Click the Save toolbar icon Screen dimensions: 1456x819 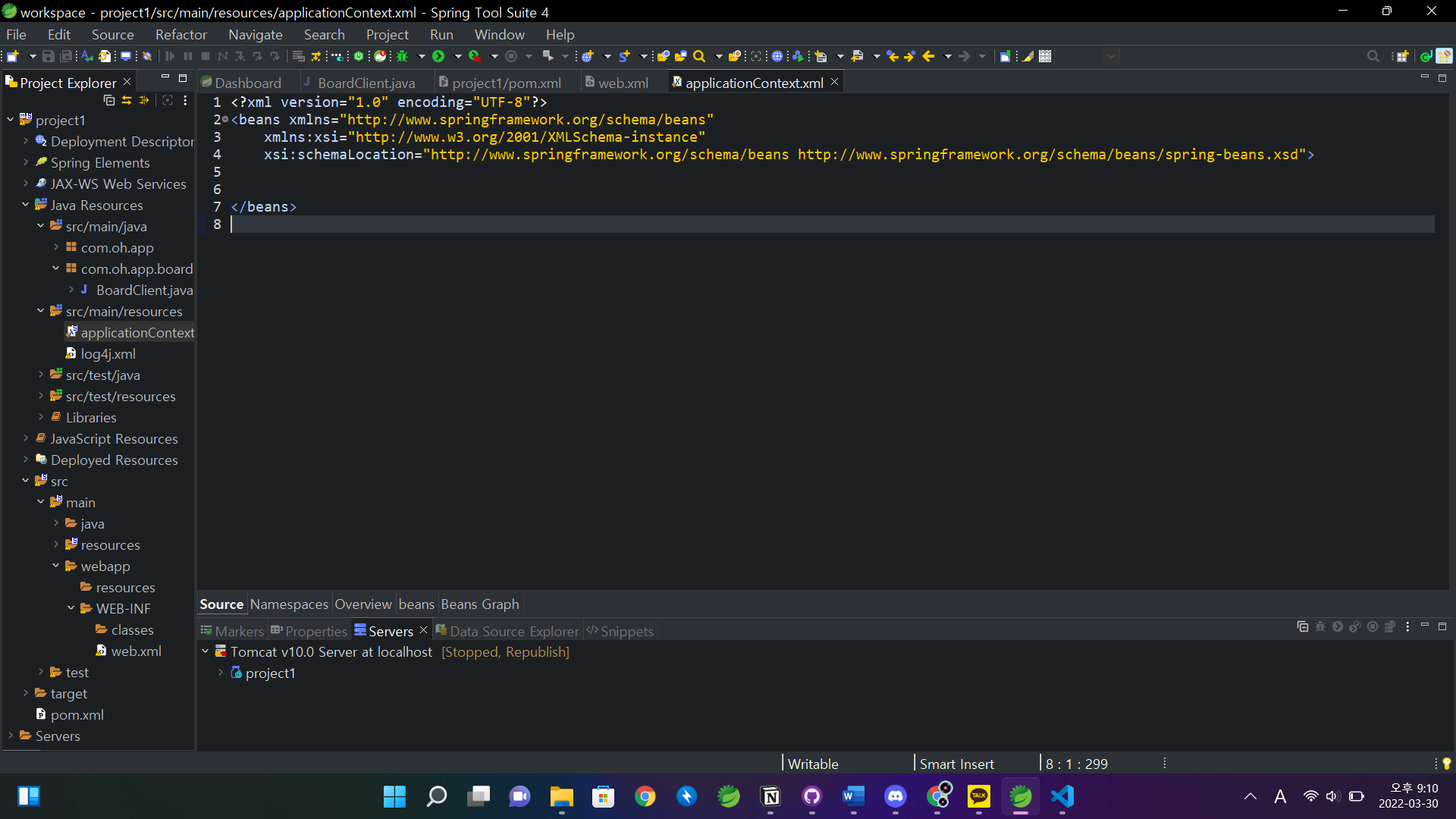[x=49, y=56]
